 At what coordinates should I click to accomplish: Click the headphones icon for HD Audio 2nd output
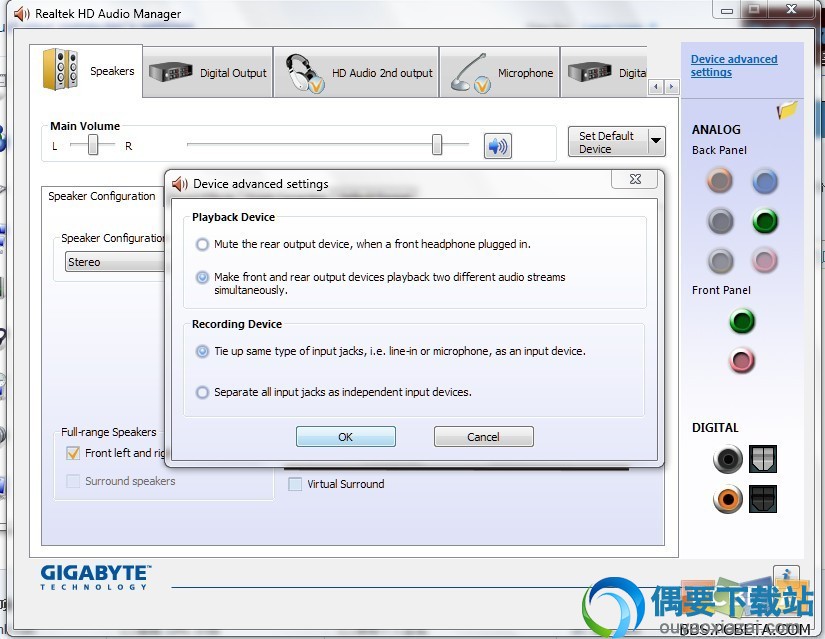coord(304,74)
